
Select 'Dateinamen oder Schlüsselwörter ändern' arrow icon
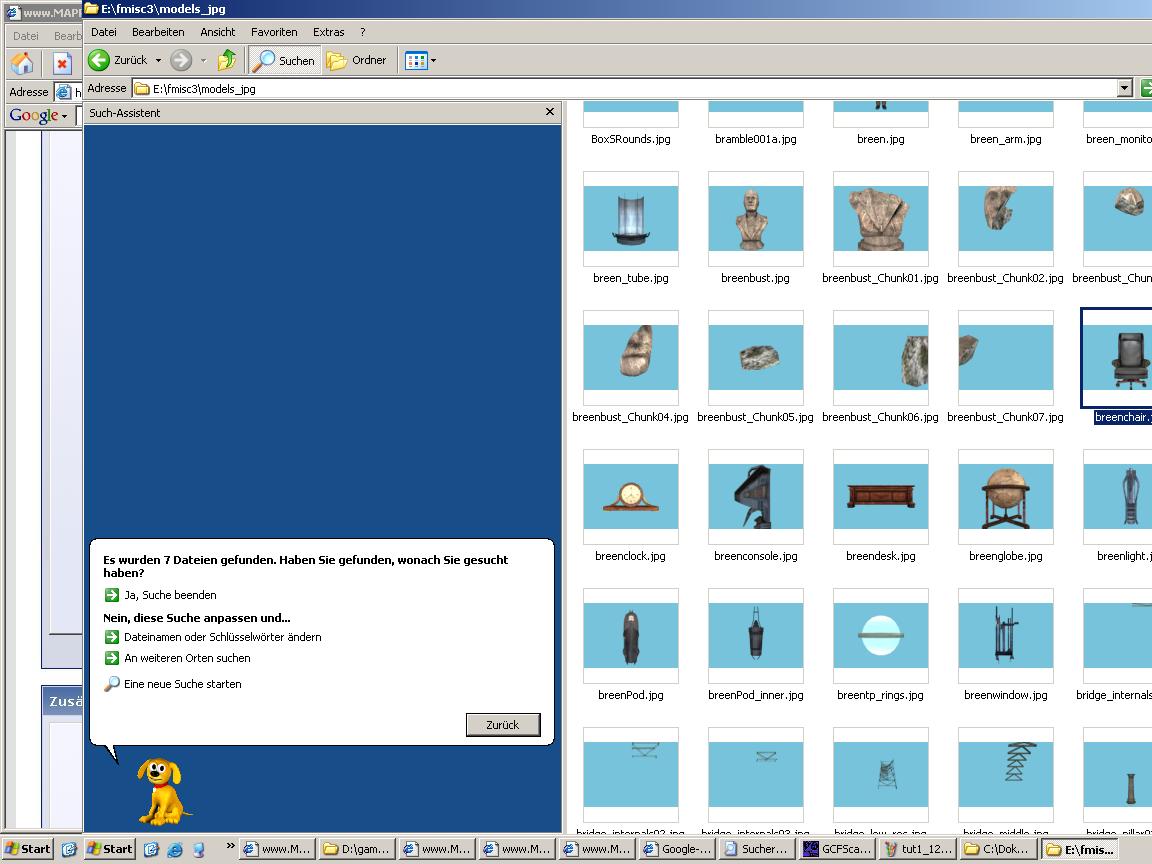pyautogui.click(x=112, y=637)
